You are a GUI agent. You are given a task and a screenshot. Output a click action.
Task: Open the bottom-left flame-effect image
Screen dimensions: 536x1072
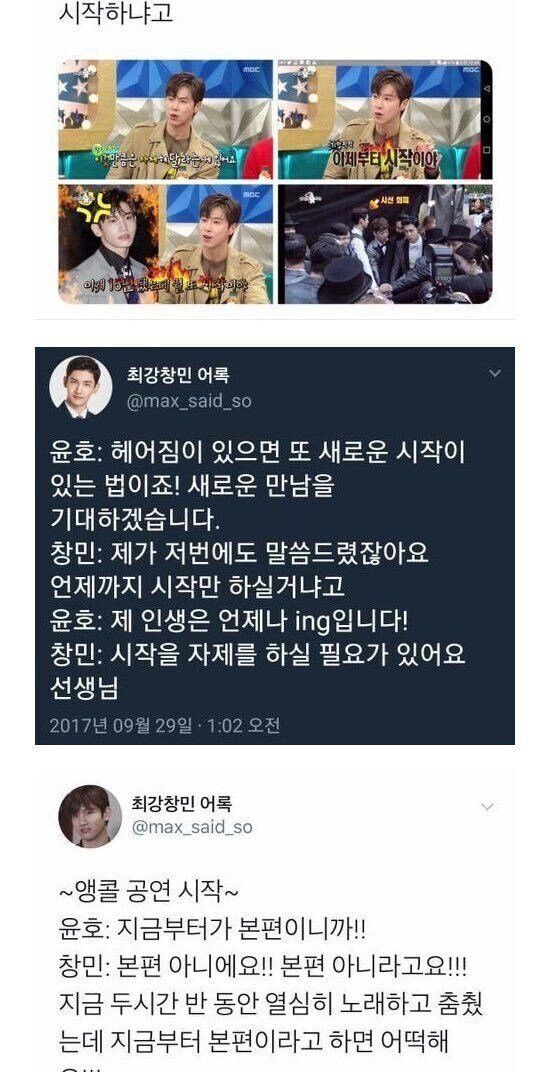(165, 244)
